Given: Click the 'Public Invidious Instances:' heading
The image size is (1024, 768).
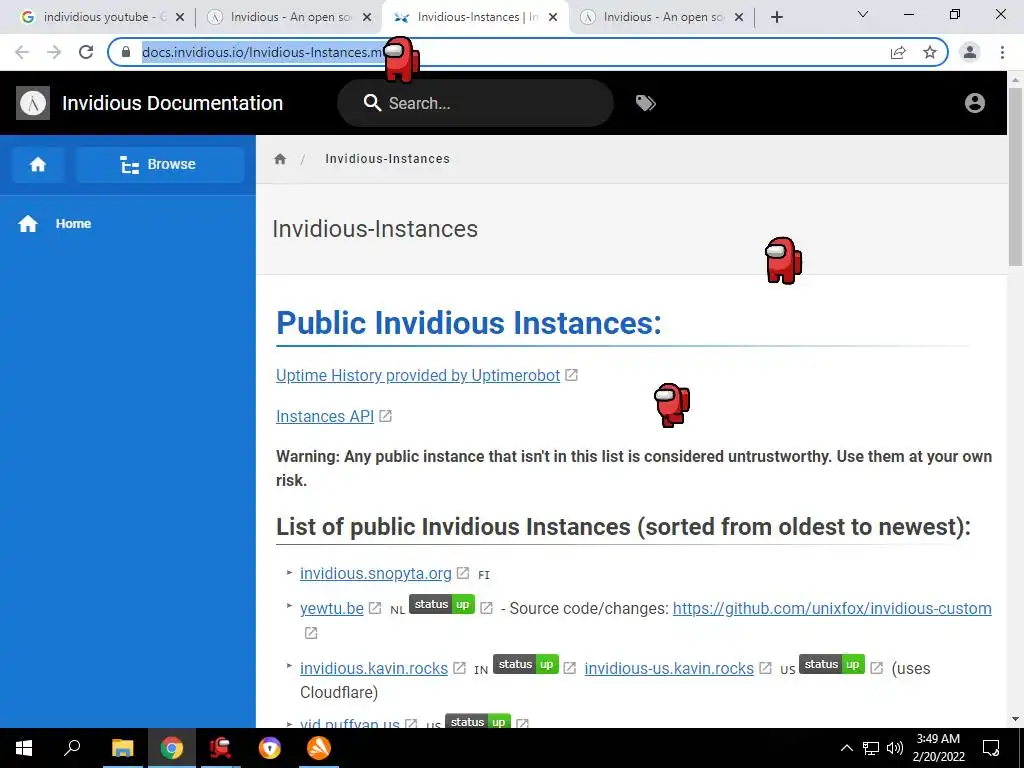Looking at the screenshot, I should [469, 323].
